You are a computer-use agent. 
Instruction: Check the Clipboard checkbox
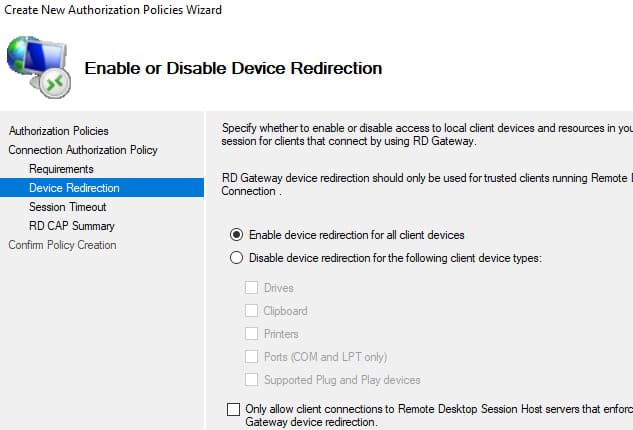click(251, 311)
